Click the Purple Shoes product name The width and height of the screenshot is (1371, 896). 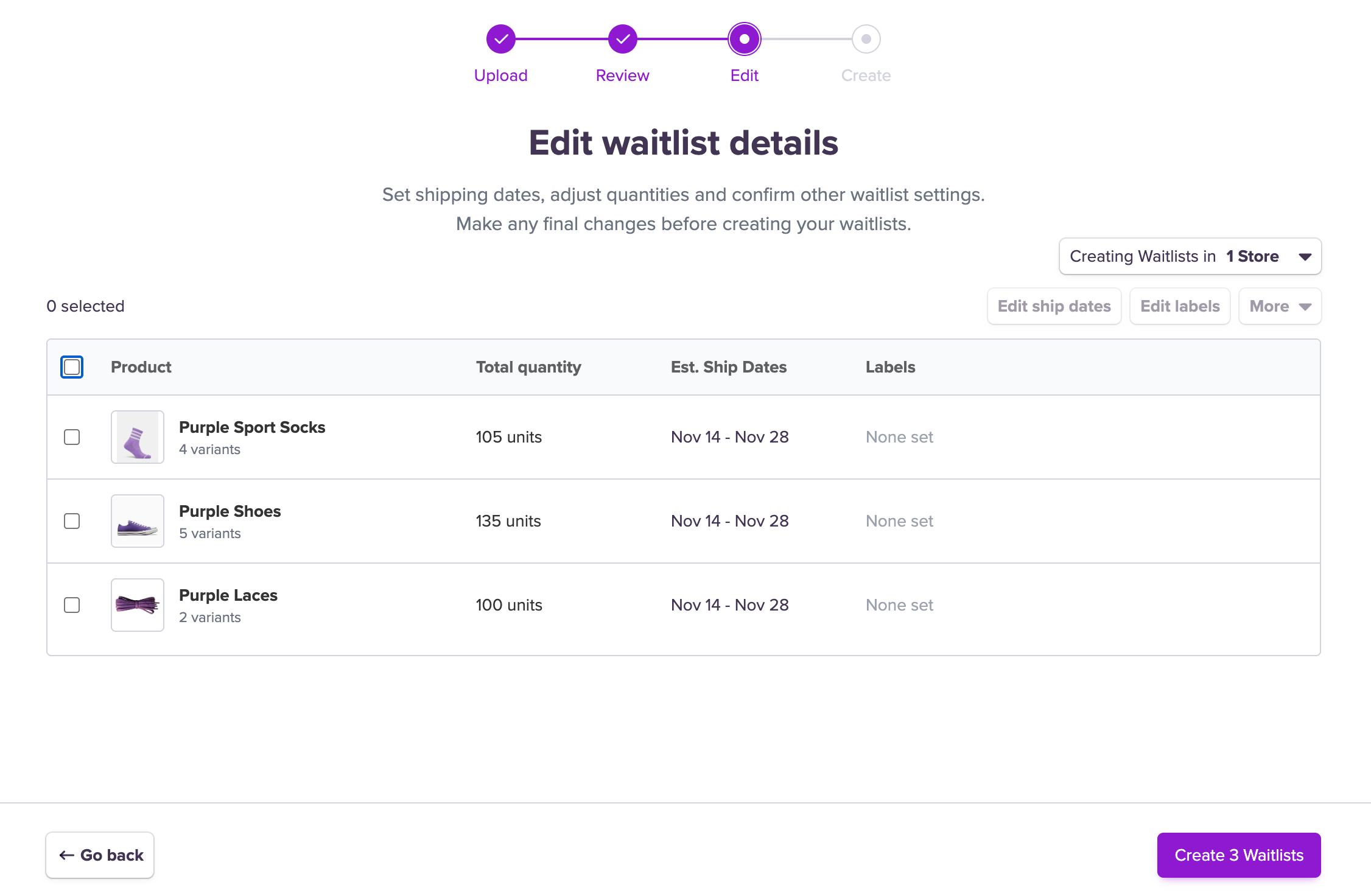coord(230,511)
